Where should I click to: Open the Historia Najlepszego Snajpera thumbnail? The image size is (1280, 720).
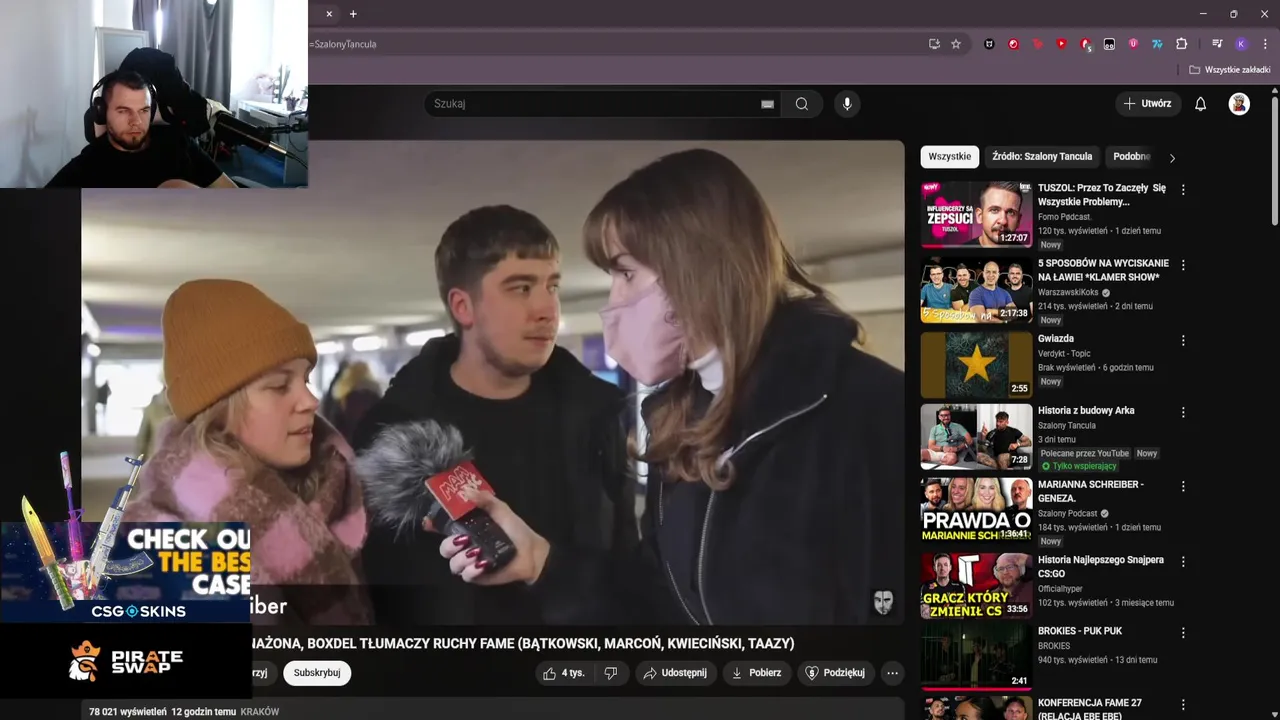[x=976, y=585]
